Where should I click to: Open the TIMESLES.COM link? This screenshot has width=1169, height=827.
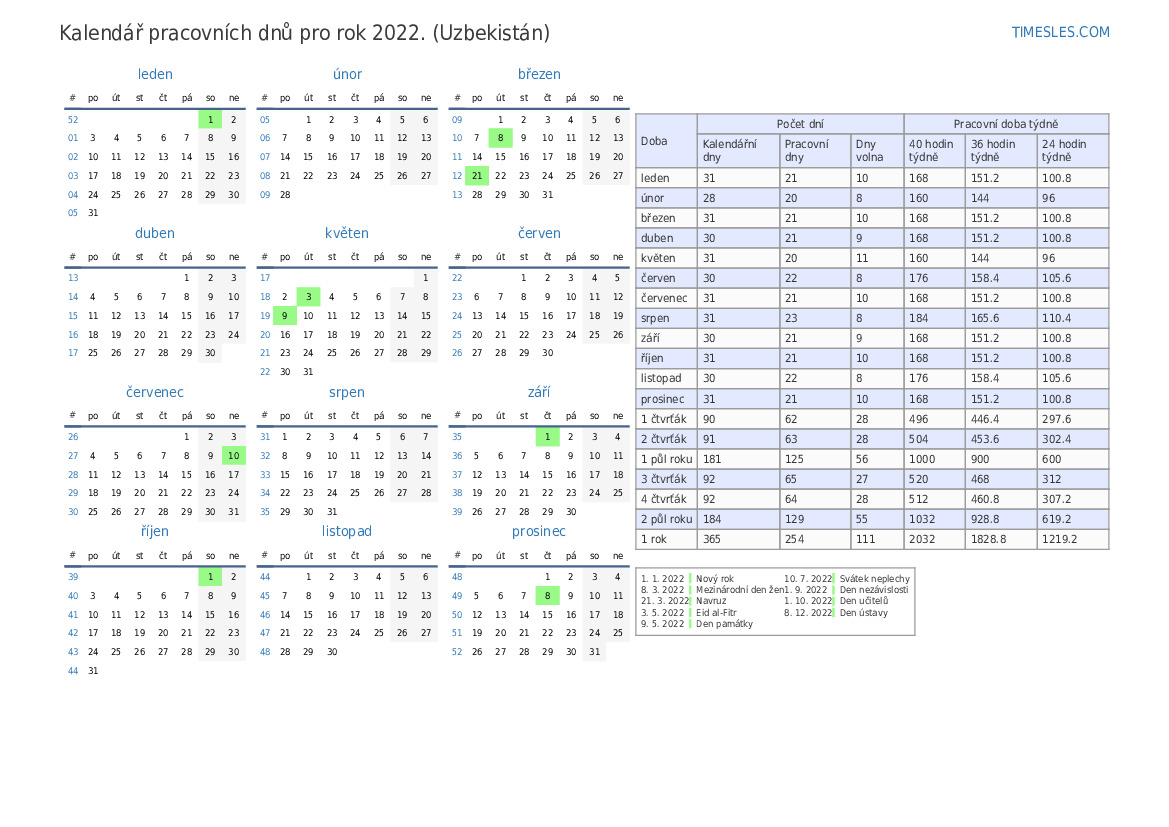point(1060,32)
